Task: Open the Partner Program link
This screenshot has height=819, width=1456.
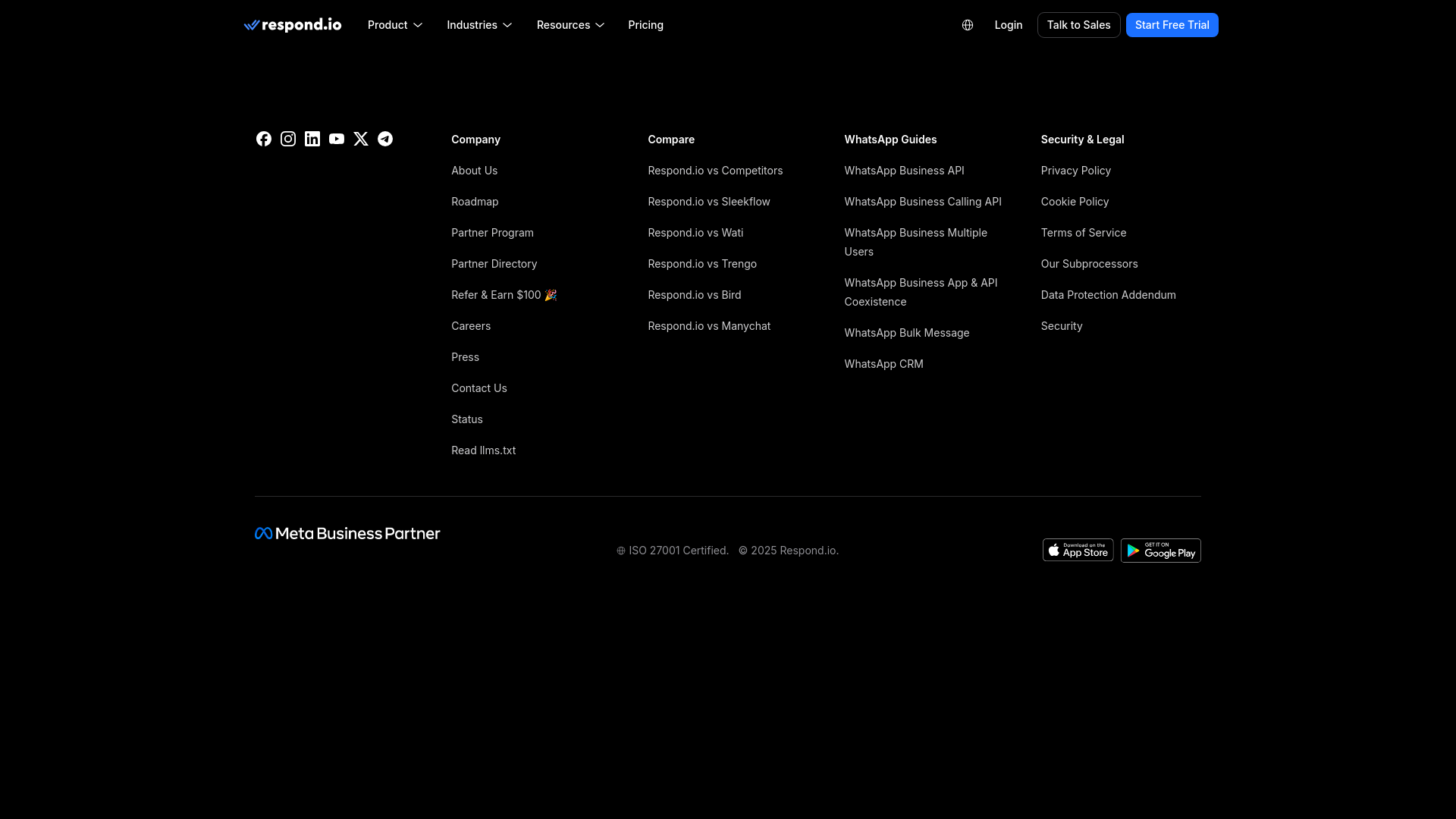Action: 493,233
